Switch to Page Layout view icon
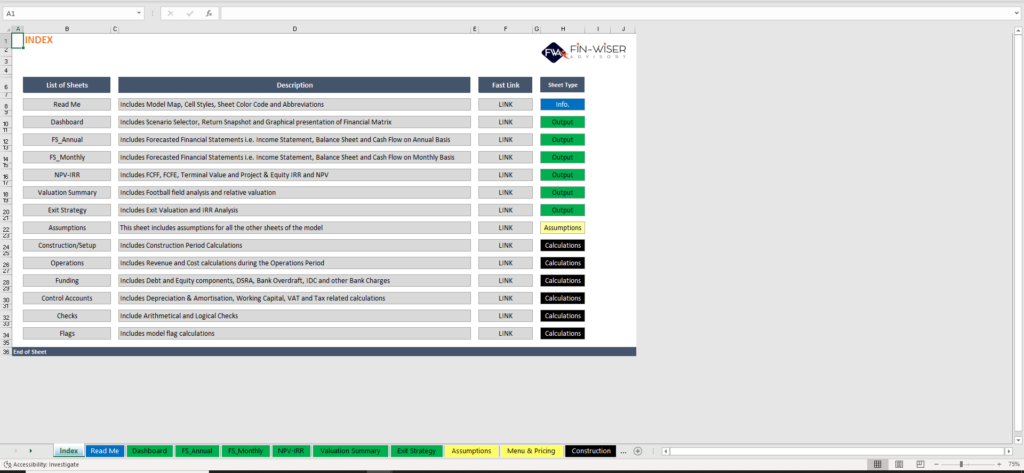The height and width of the screenshot is (473, 1024). (x=898, y=464)
